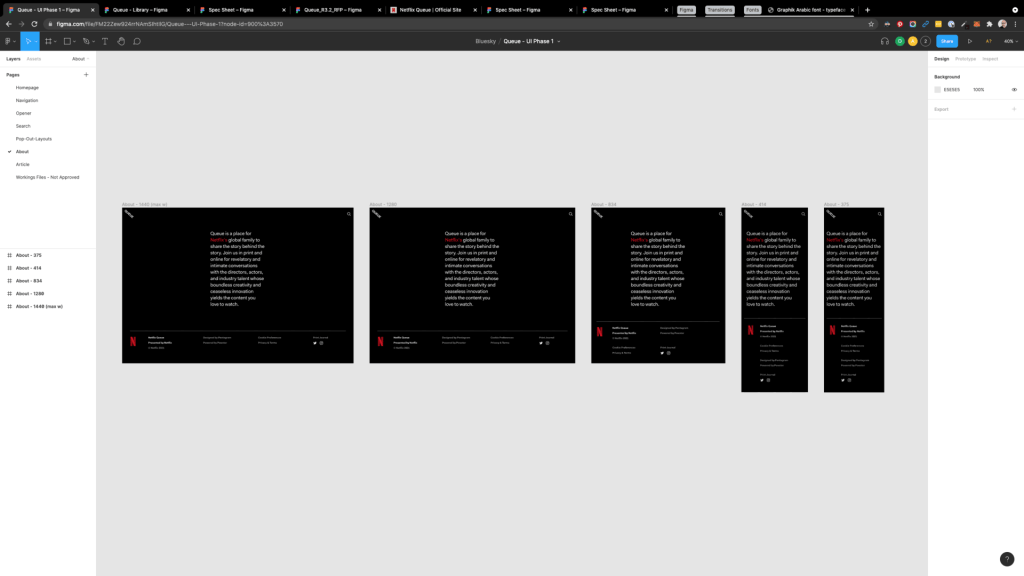The image size is (1024, 576).
Task: Select the Comment tool
Action: pyautogui.click(x=137, y=41)
